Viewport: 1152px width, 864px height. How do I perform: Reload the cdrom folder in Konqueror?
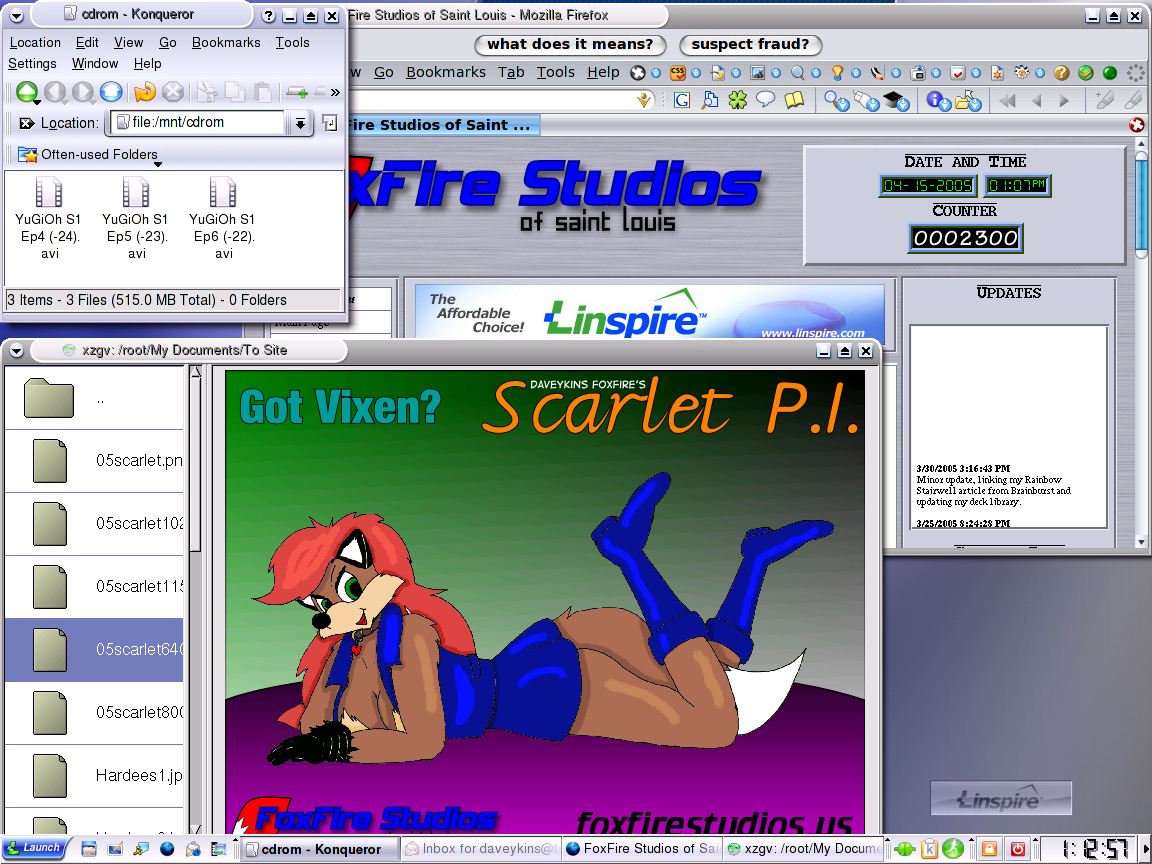[x=145, y=91]
